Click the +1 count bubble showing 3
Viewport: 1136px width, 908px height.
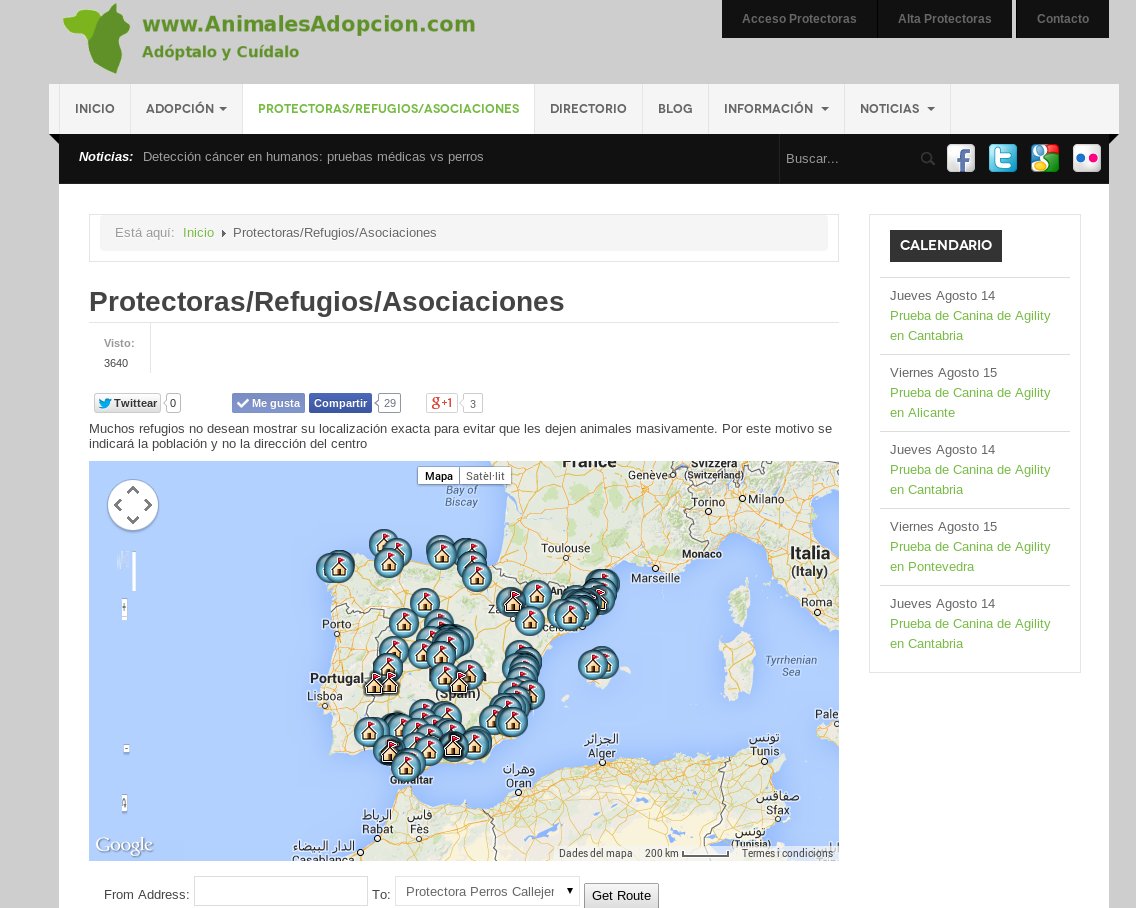[x=472, y=404]
